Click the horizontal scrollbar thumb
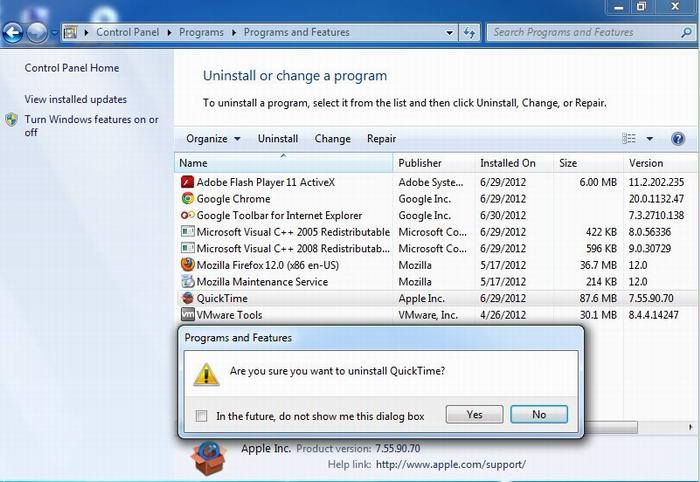 coord(610,427)
